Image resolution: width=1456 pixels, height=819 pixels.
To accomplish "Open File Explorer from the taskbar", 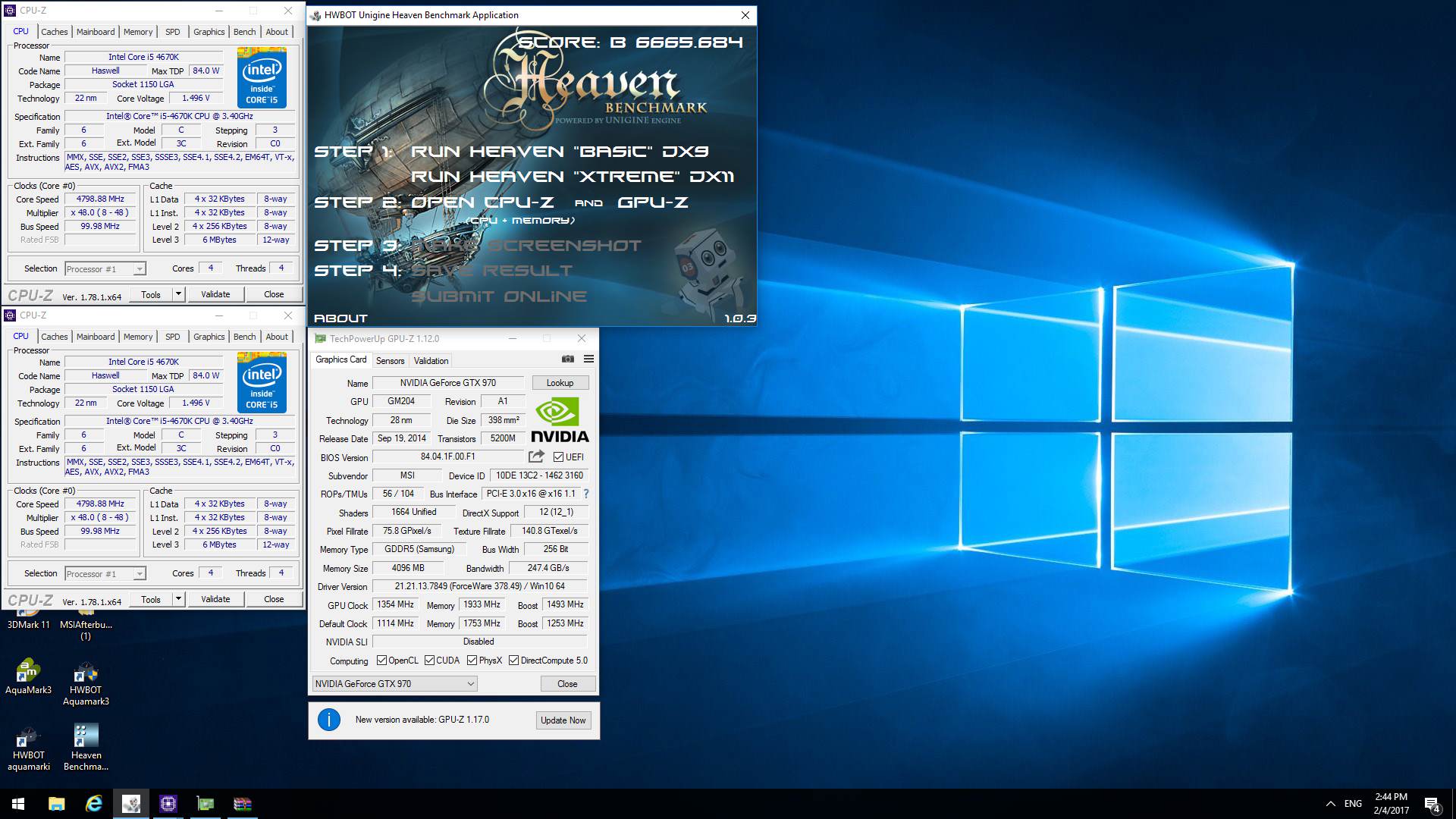I will [56, 804].
